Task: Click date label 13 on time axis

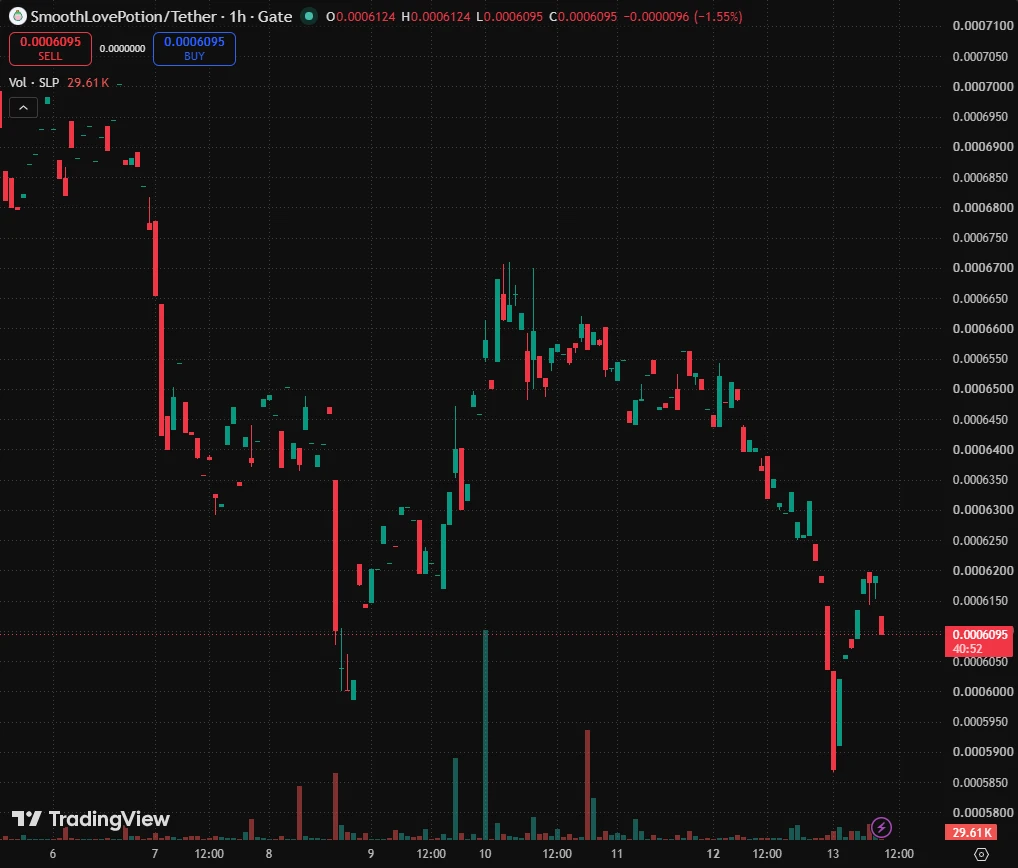Action: click(x=833, y=854)
